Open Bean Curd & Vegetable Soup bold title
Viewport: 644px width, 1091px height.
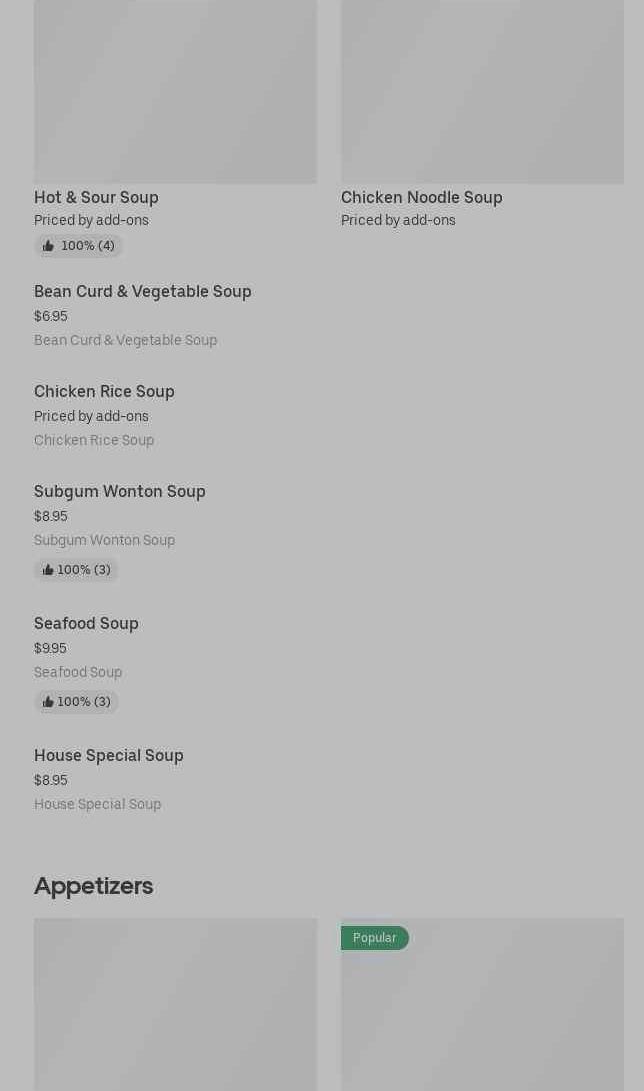(143, 291)
